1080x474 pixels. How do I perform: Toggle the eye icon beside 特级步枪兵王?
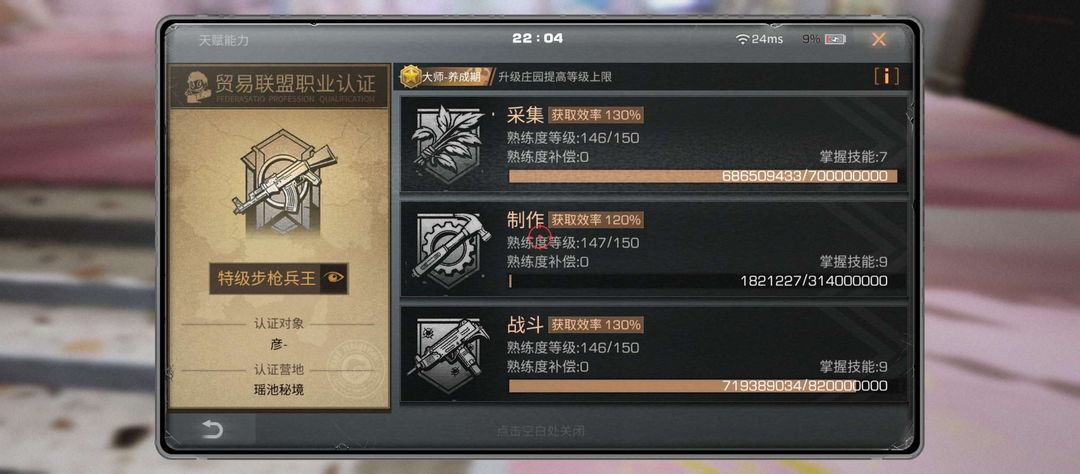335,278
